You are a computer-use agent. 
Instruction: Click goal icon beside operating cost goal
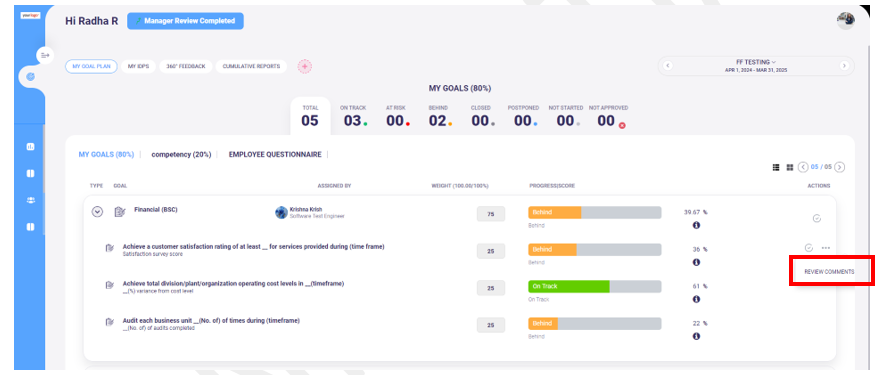(x=110, y=285)
